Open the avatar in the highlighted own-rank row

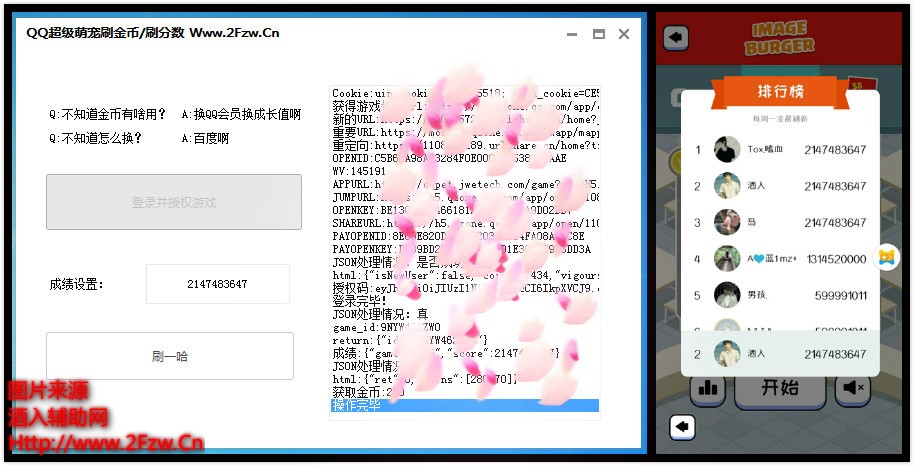tap(727, 353)
